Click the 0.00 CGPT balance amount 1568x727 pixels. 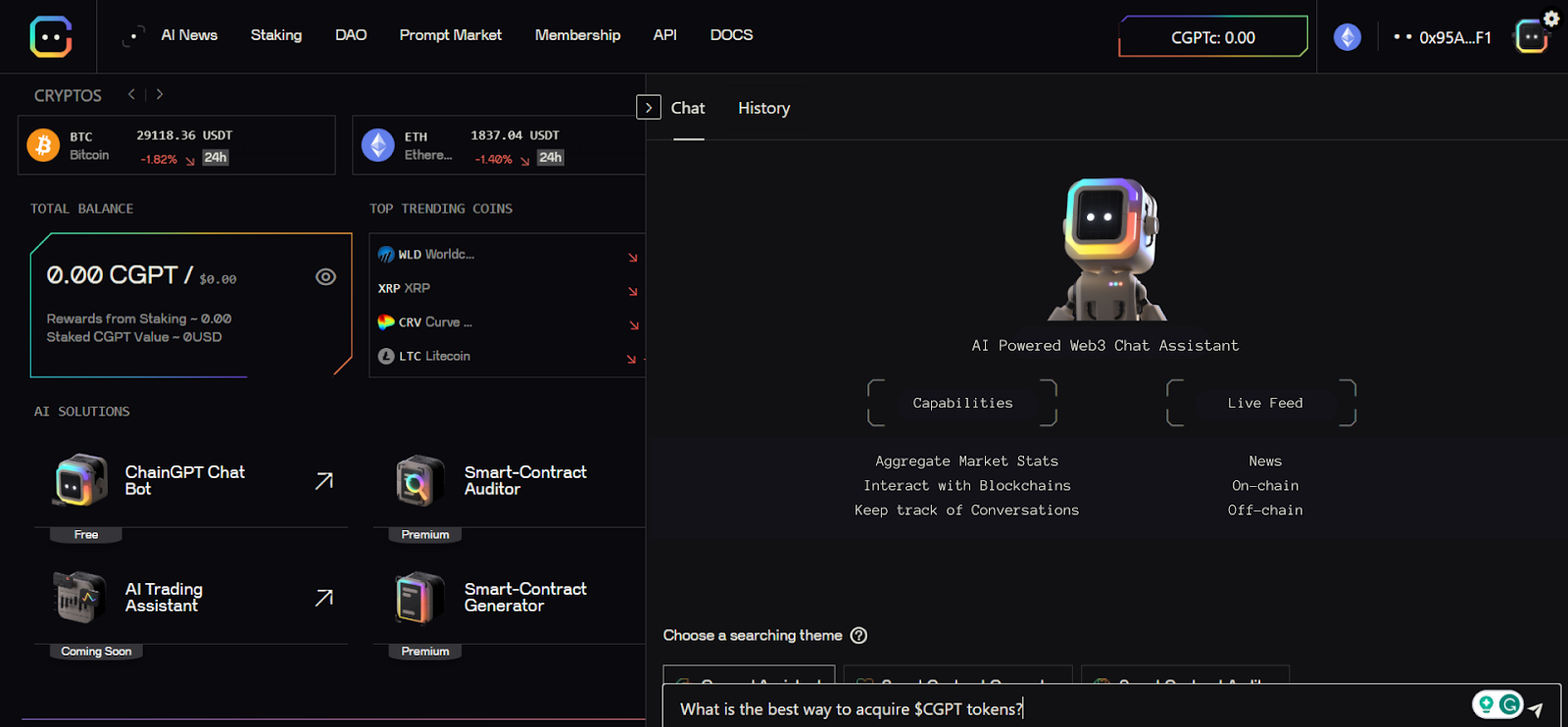[113, 275]
